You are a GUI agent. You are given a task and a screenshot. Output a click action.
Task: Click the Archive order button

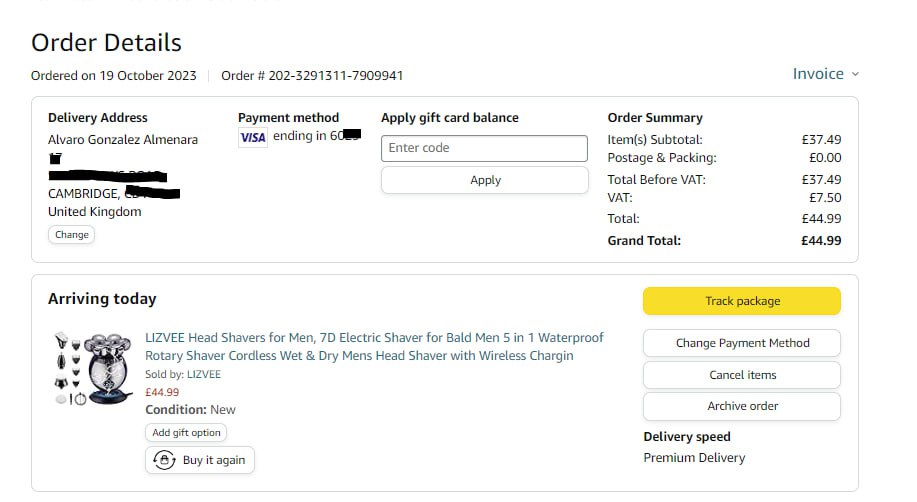coord(741,406)
